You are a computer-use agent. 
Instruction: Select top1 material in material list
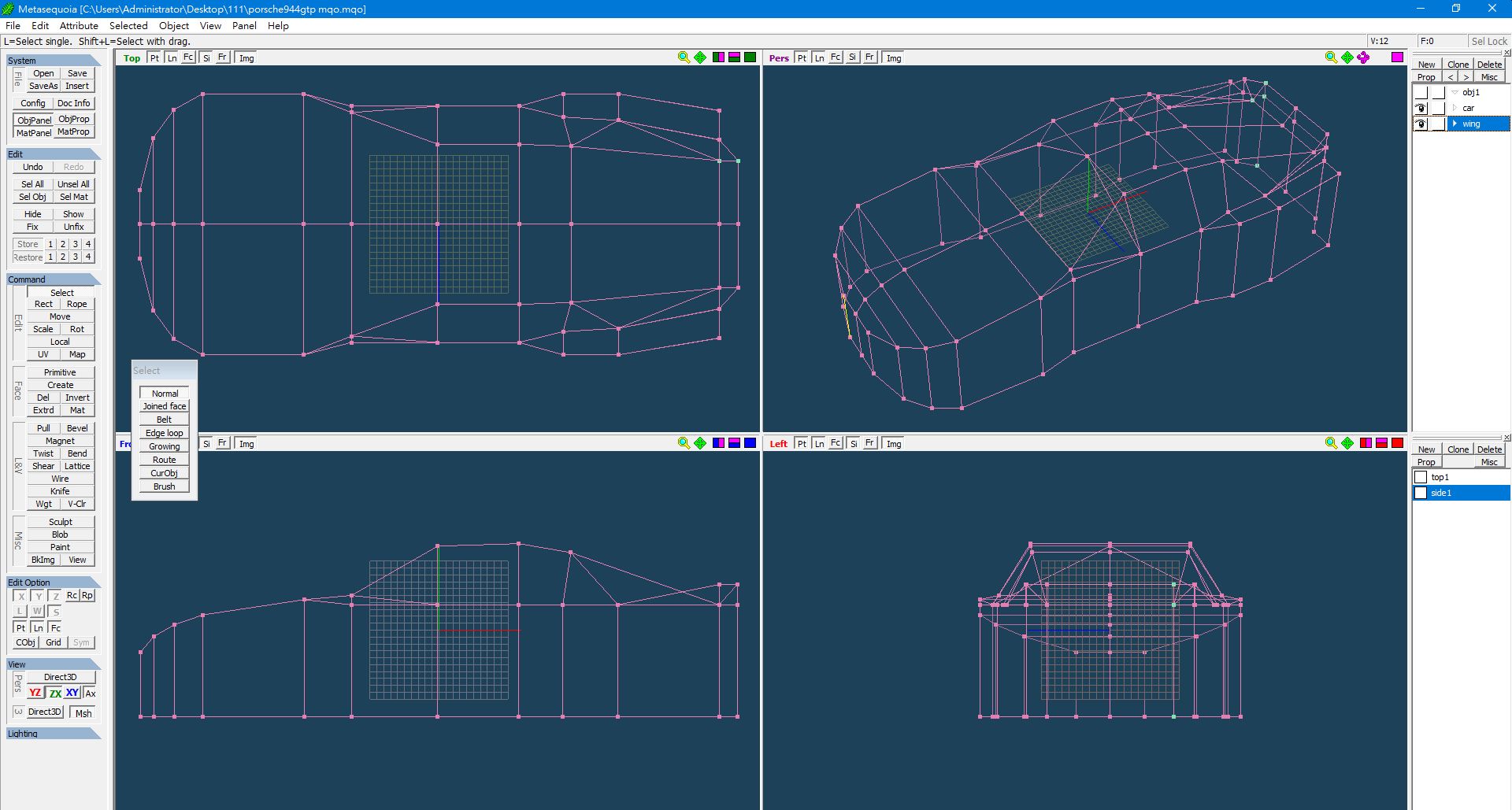click(x=1440, y=477)
